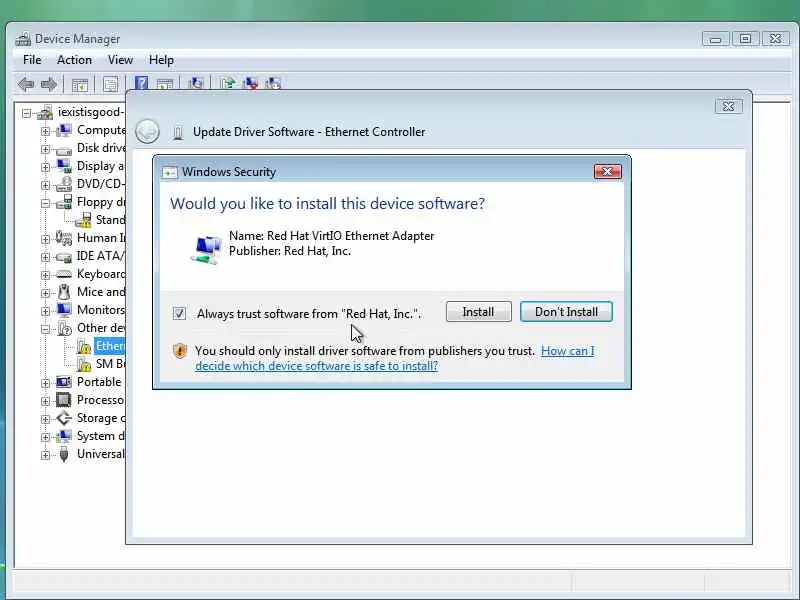The height and width of the screenshot is (600, 800).
Task: Select the 'iexistisgood-' root computer label
Action: point(91,112)
